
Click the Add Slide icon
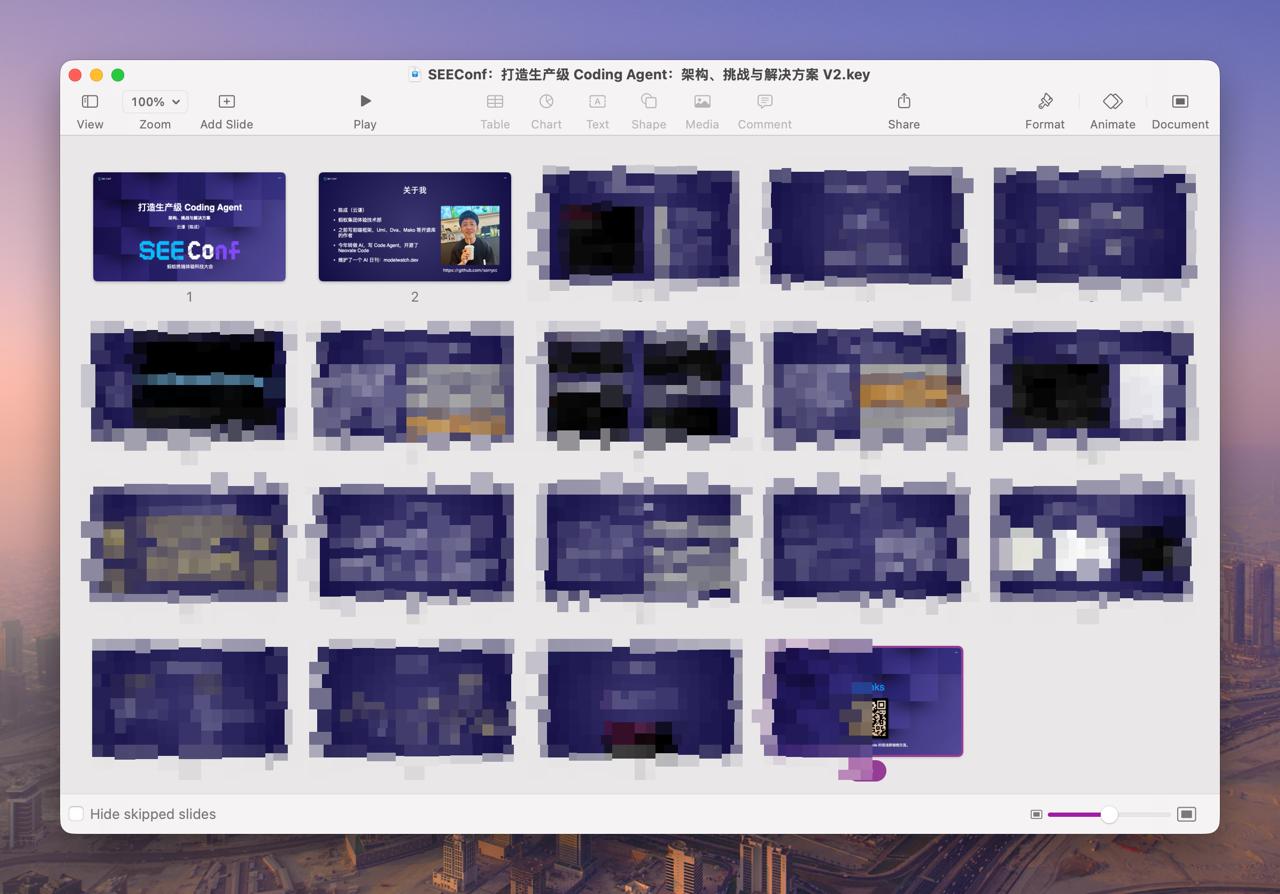(x=226, y=102)
